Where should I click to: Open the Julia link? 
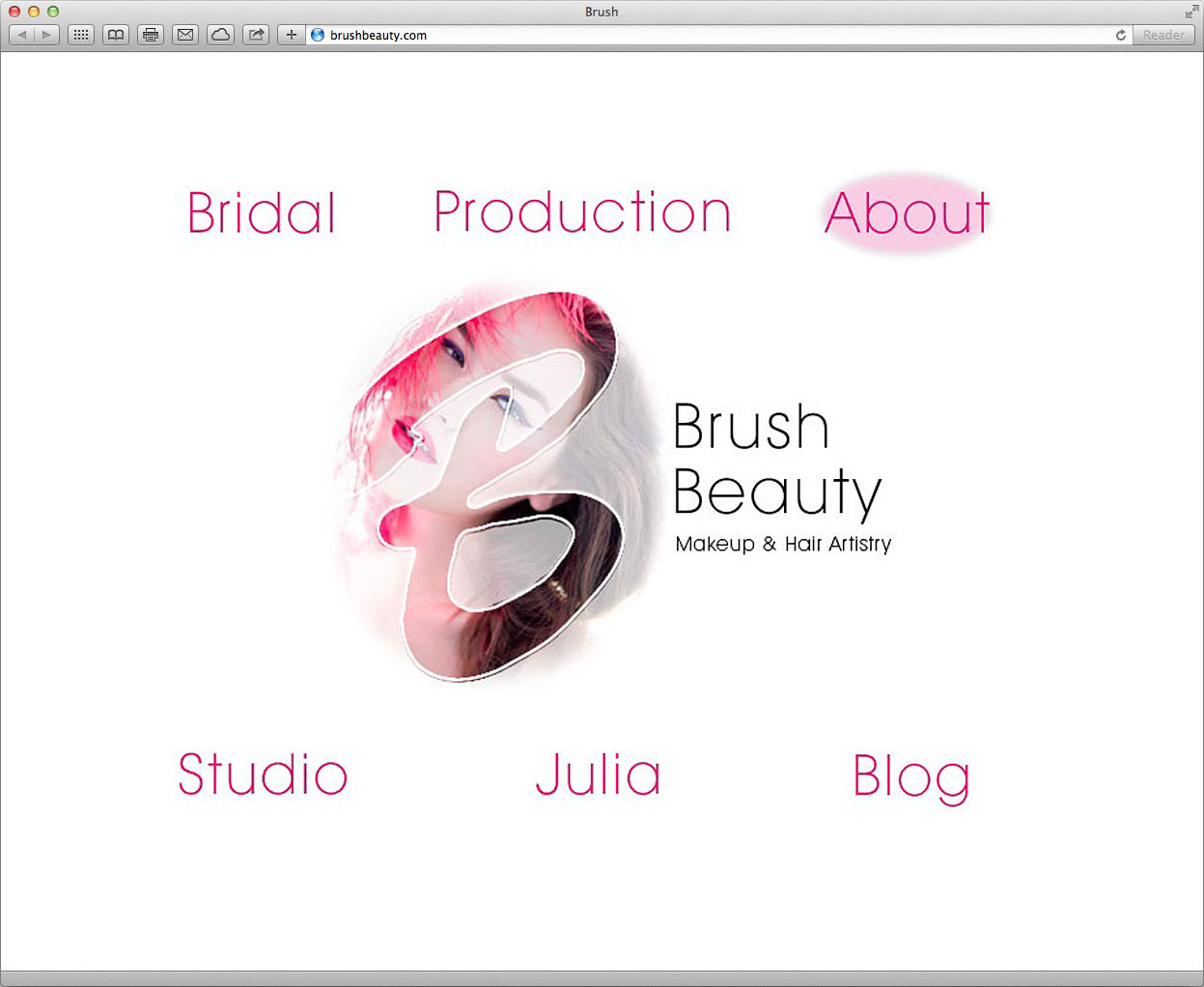(x=599, y=775)
